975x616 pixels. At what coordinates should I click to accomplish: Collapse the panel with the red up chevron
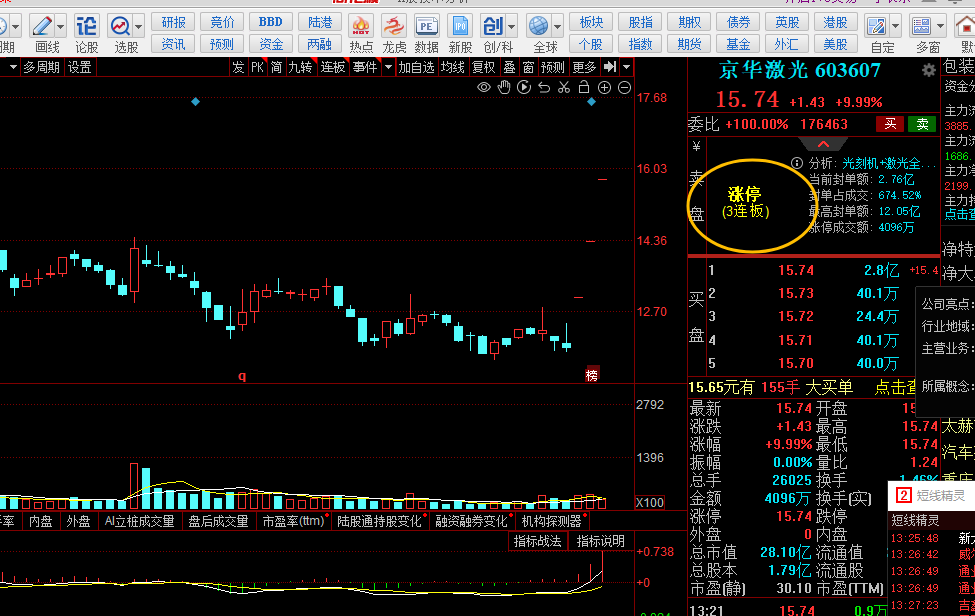coord(823,144)
